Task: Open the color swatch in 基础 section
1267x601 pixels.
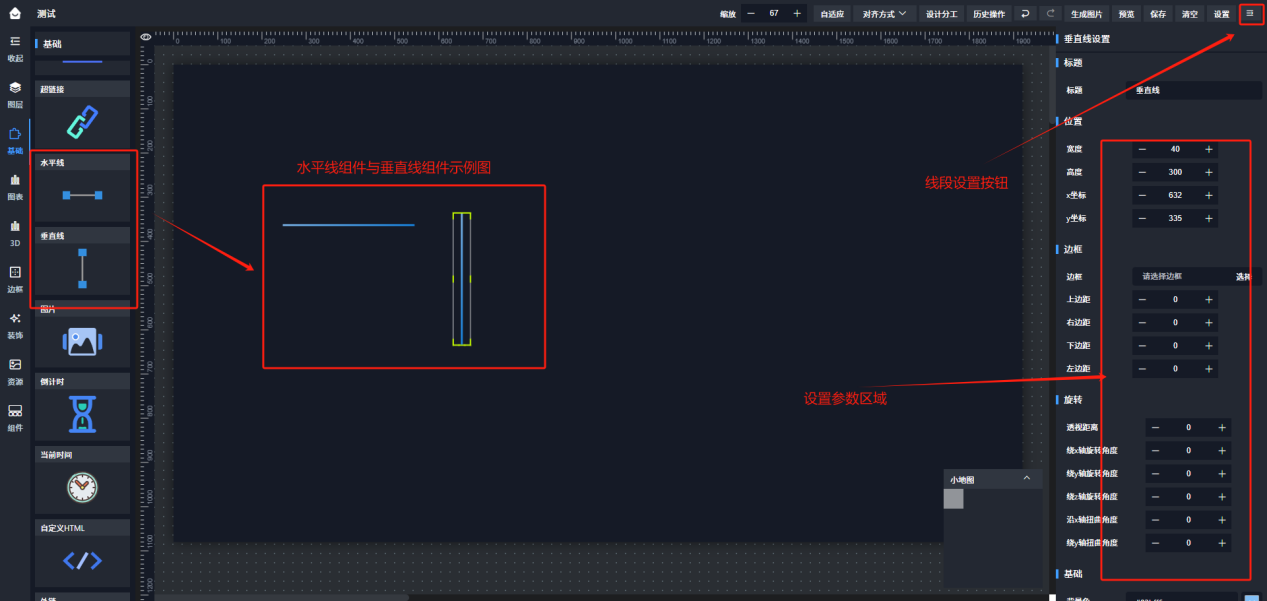Action: point(1251,597)
